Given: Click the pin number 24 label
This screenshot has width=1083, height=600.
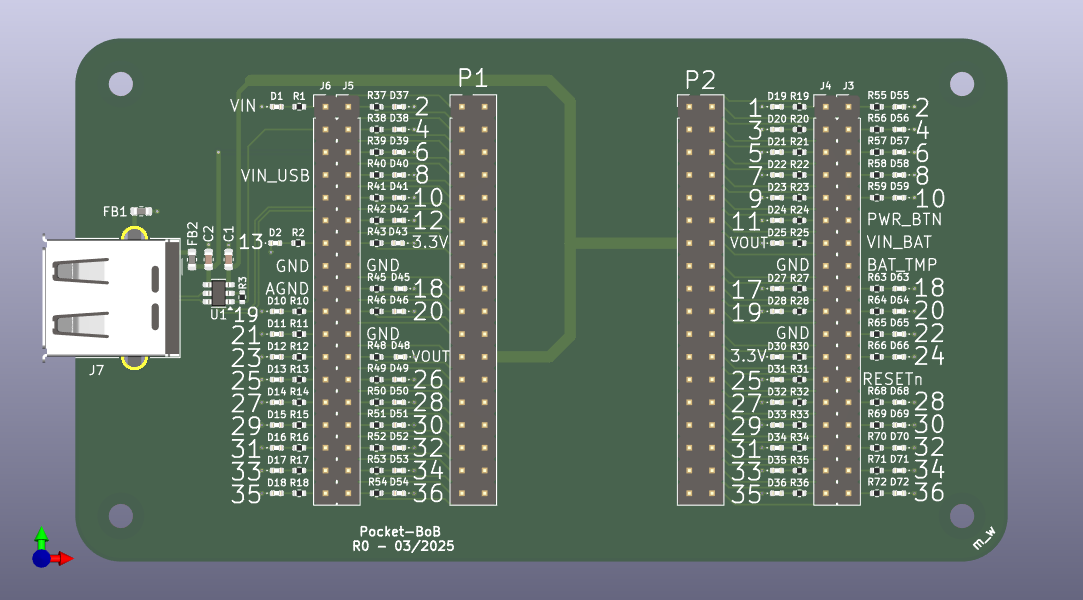Looking at the screenshot, I should click(929, 356).
